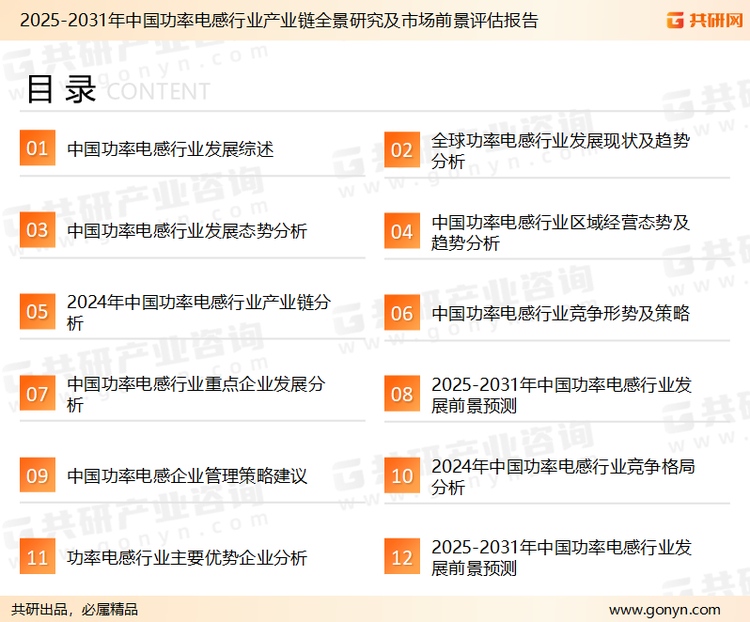Click the orange 04 chapter badge
Viewport: 750px width, 622px height.
click(x=402, y=231)
